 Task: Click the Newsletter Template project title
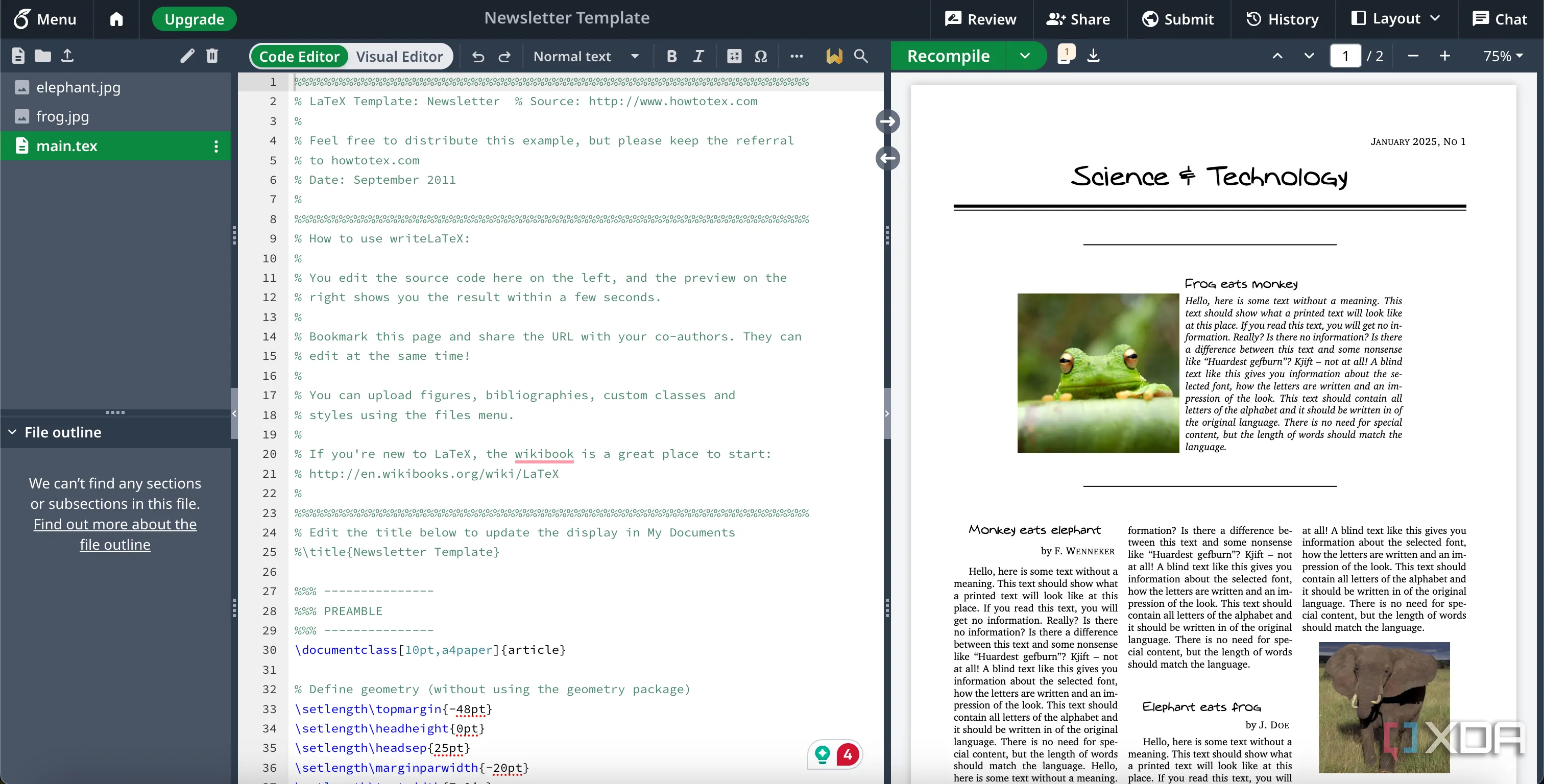click(x=566, y=18)
